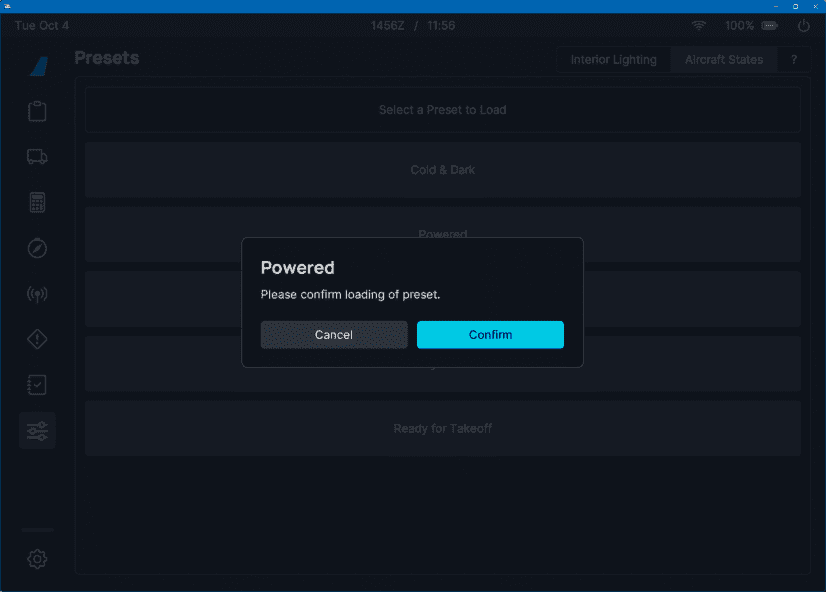Cancel the preset loading dialog
Viewport: 826px width, 592px height.
click(333, 335)
